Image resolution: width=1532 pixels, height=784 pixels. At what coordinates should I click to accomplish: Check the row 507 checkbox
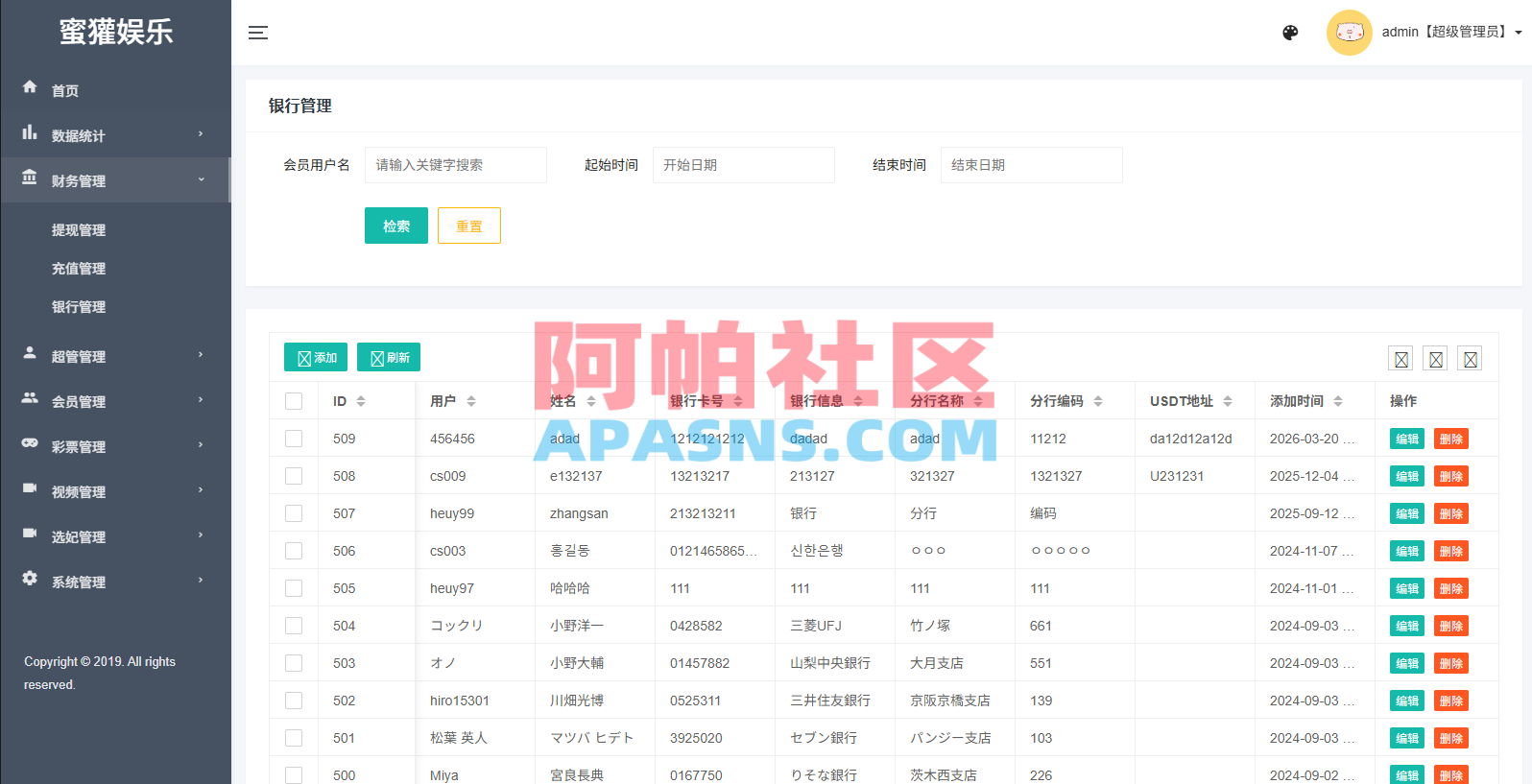point(294,513)
